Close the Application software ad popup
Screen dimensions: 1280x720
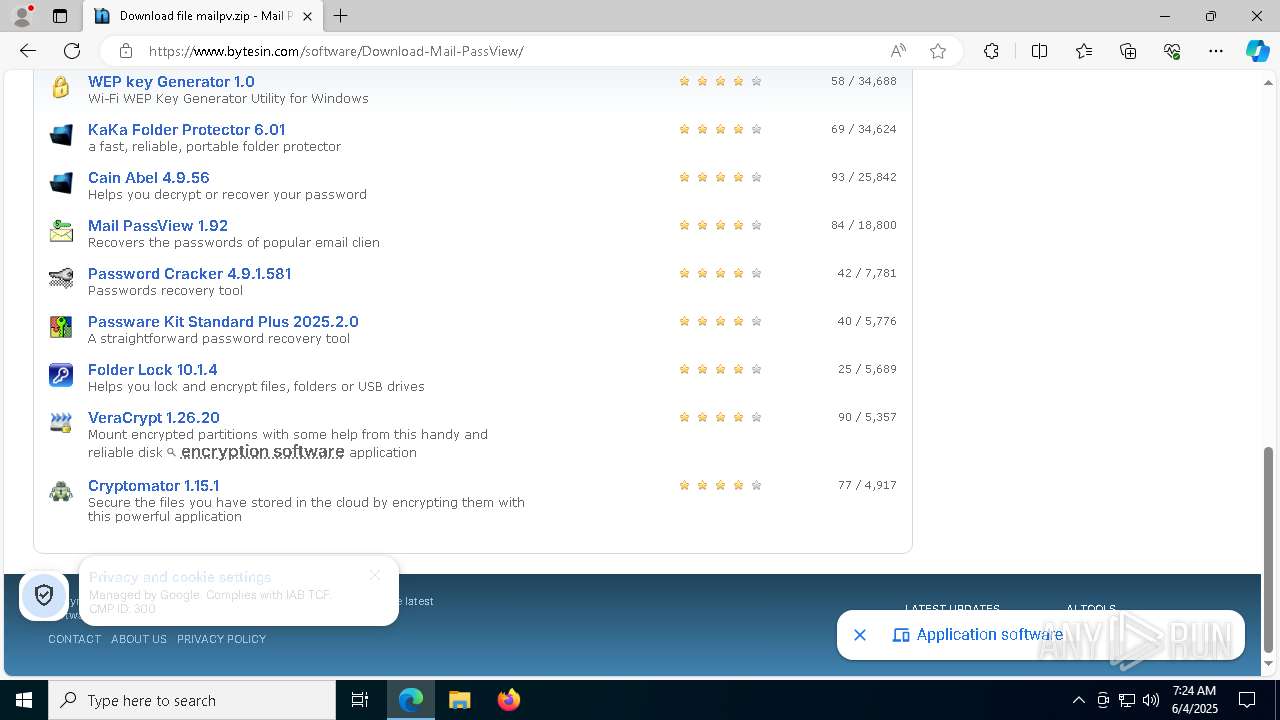(x=859, y=635)
